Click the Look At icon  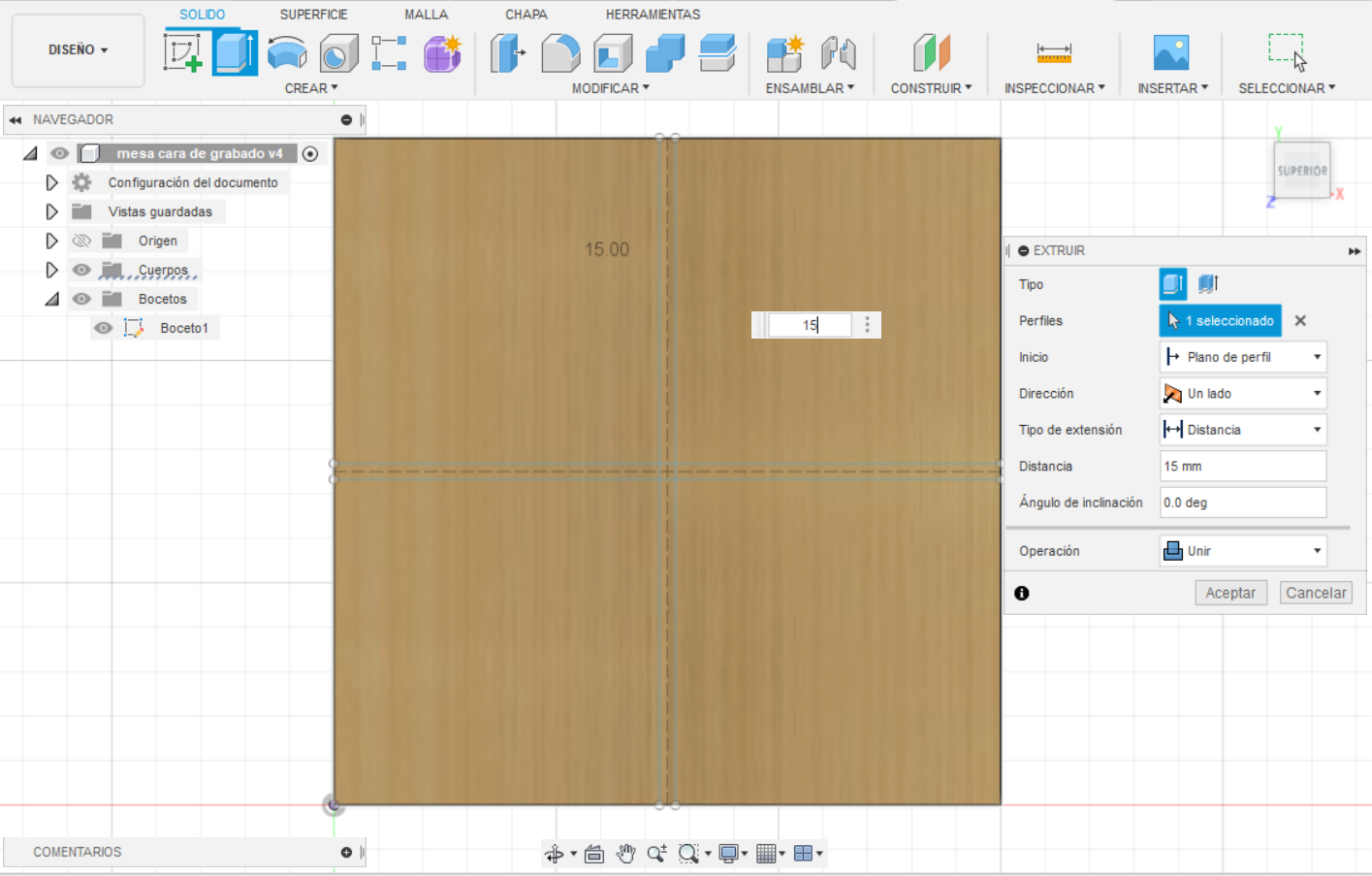[x=594, y=854]
